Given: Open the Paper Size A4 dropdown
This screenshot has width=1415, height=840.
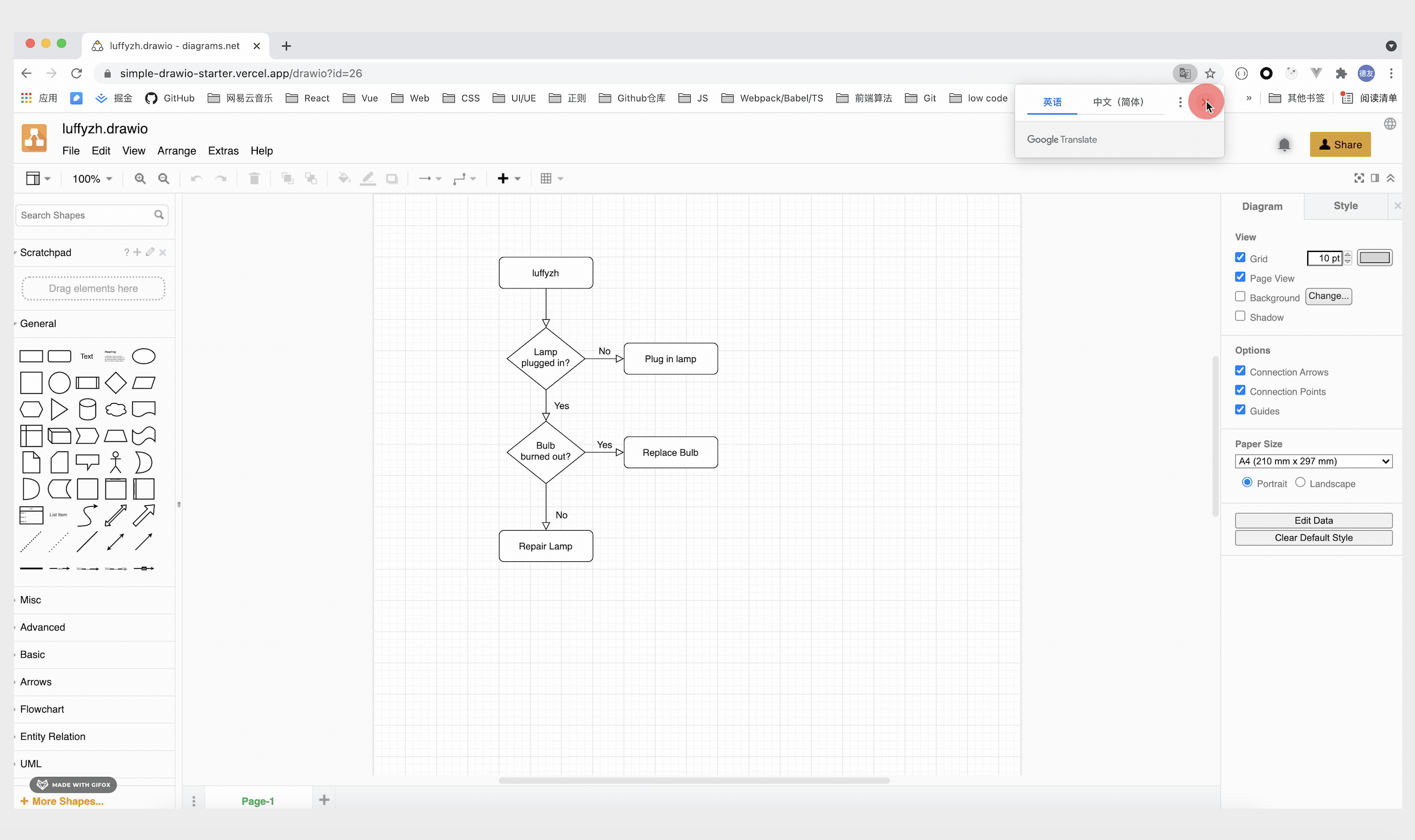Looking at the screenshot, I should 1314,461.
